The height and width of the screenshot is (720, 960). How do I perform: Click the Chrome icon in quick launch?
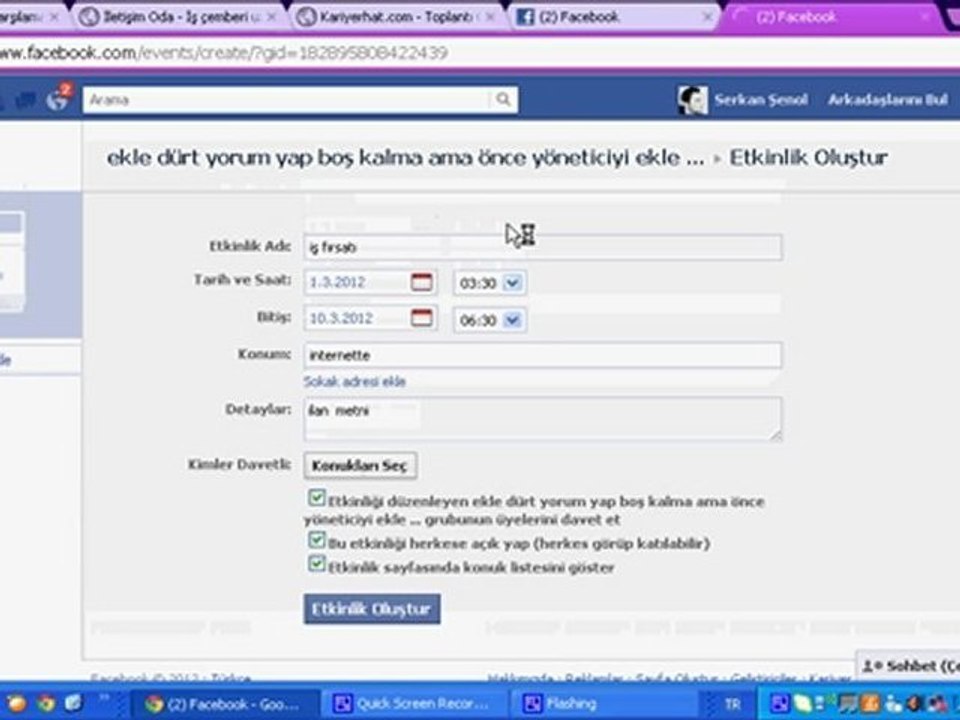coord(46,703)
